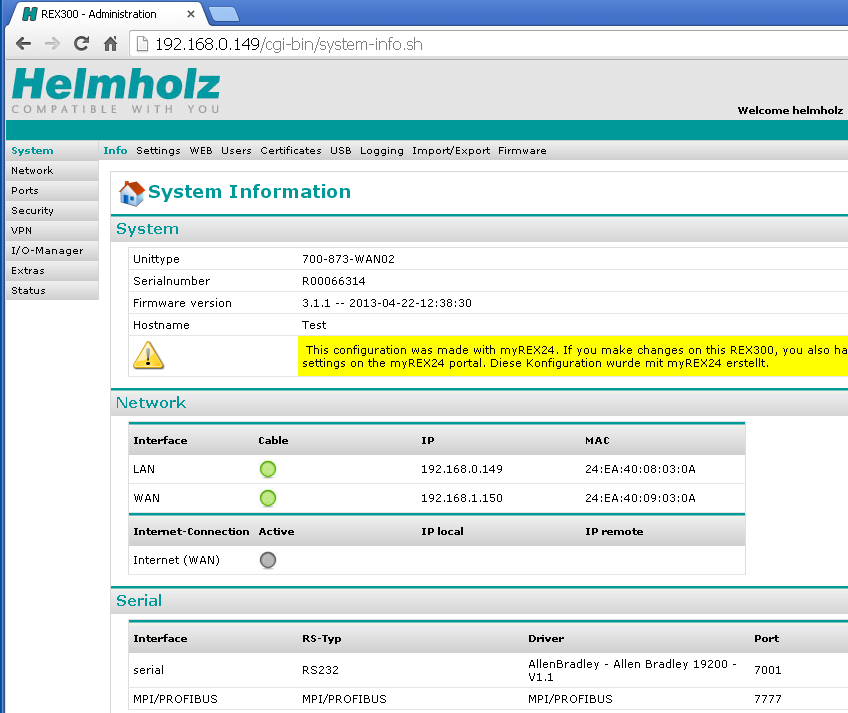Switch to the USB tab
848x713 pixels.
(x=341, y=151)
